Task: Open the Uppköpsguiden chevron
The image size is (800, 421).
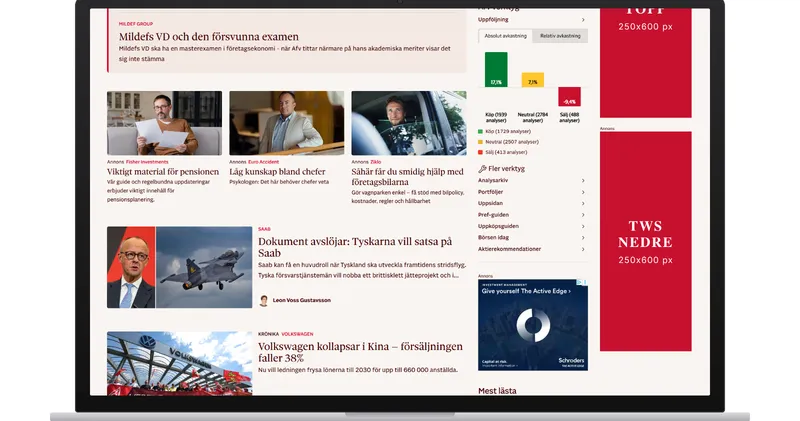Action: click(x=583, y=227)
